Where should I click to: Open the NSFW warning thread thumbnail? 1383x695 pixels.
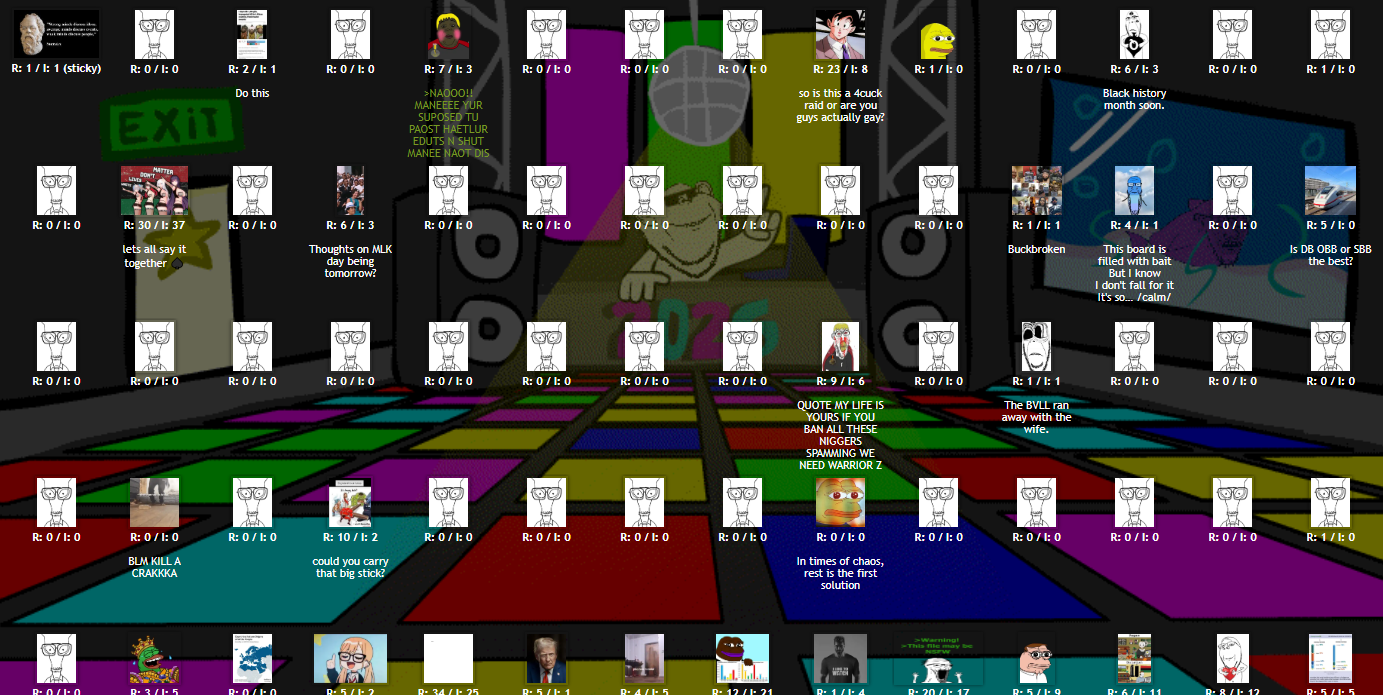938,659
